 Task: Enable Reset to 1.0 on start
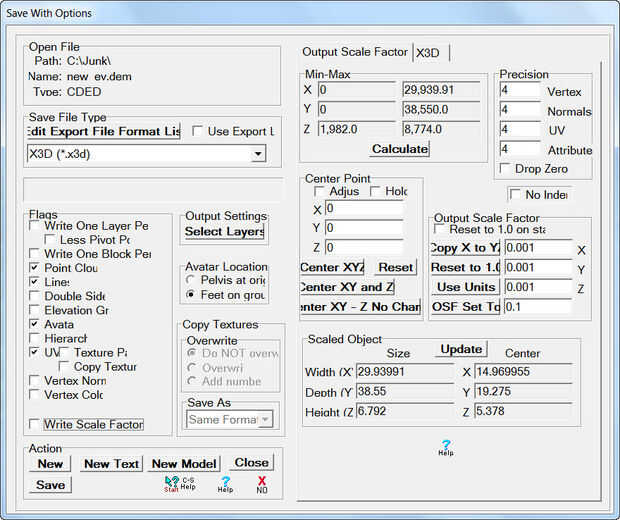point(439,229)
